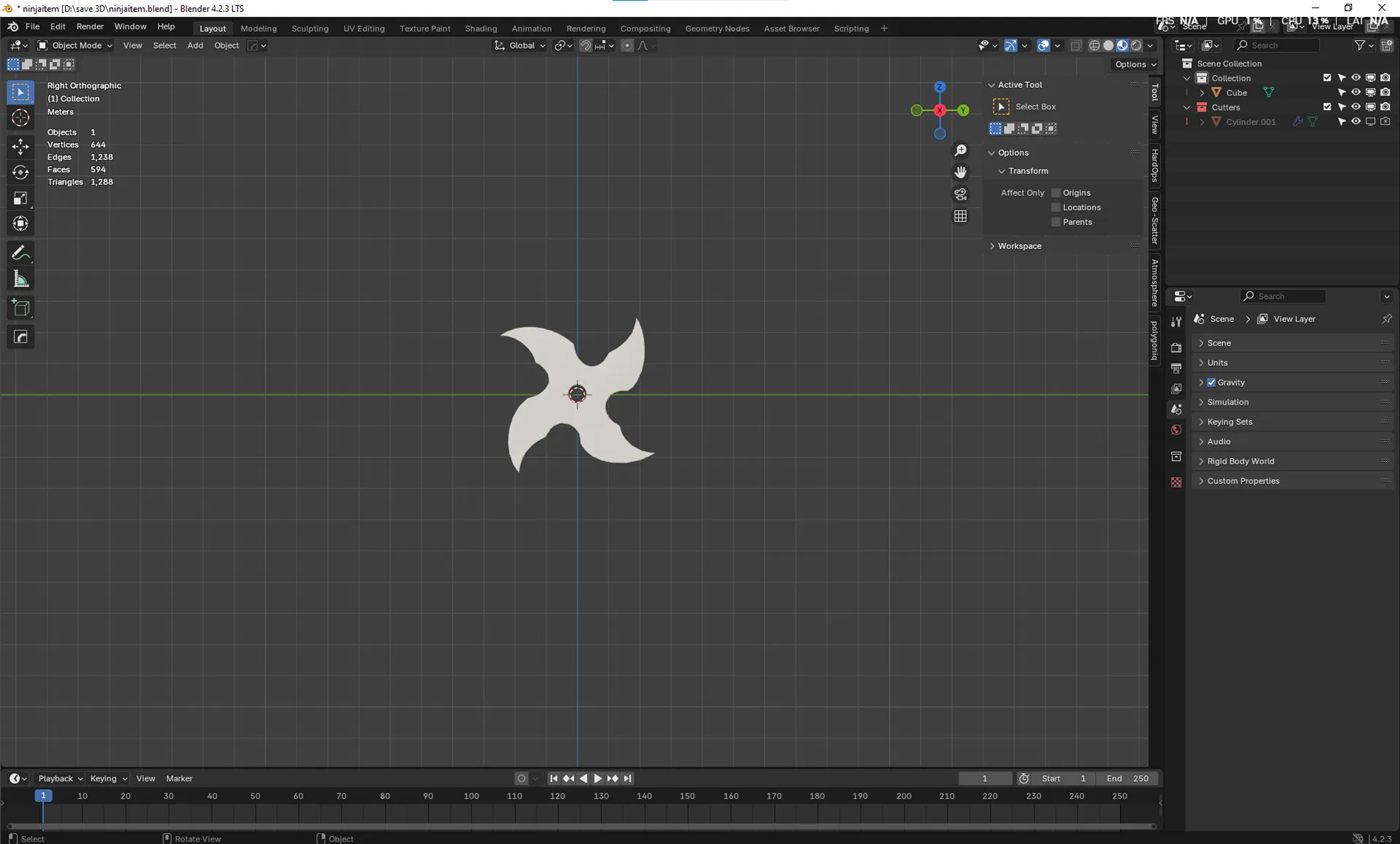Click the pin icon in properties editor

tap(1386, 319)
